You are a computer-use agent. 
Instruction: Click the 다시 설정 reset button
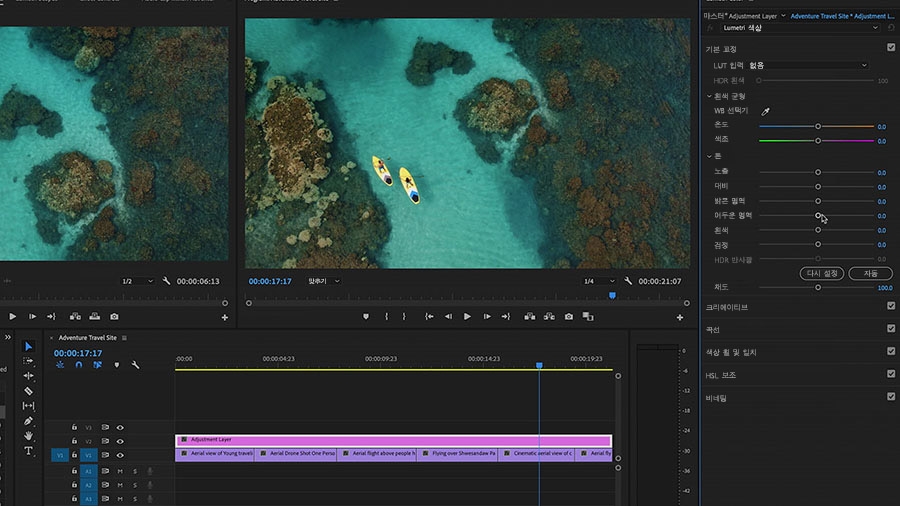point(824,273)
